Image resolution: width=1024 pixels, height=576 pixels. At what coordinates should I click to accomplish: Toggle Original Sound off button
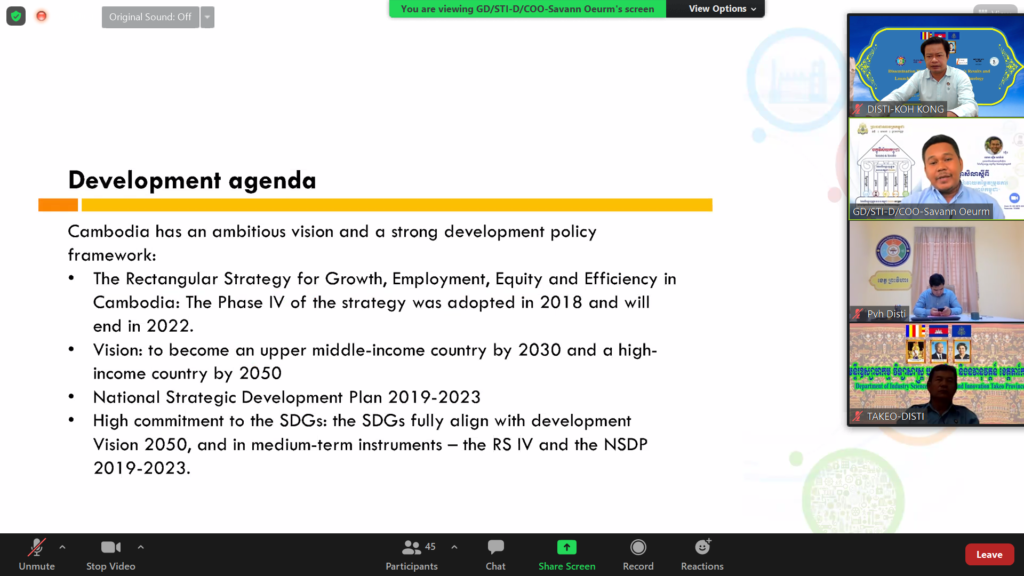tap(150, 17)
